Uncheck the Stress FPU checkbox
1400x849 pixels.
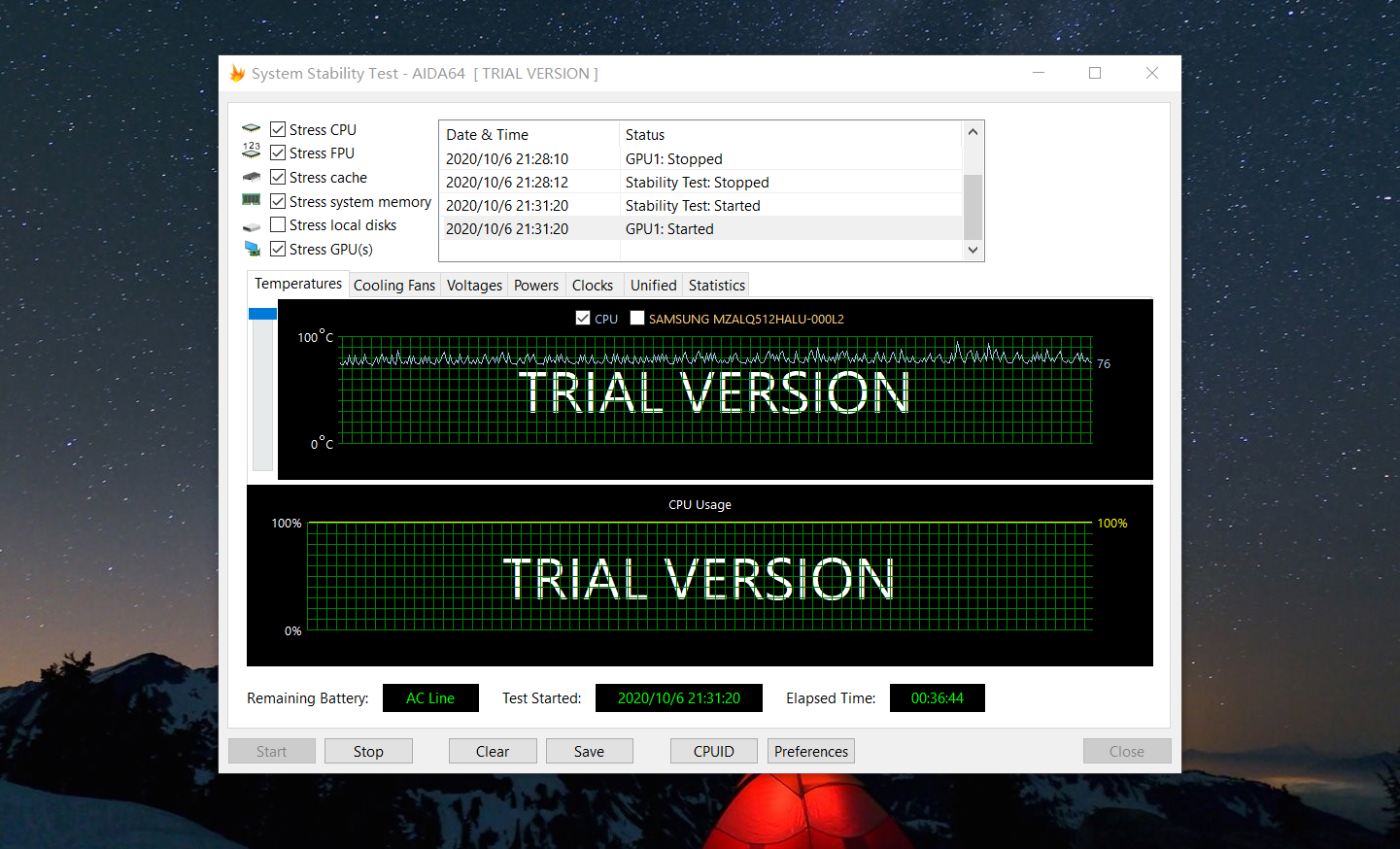[x=278, y=153]
